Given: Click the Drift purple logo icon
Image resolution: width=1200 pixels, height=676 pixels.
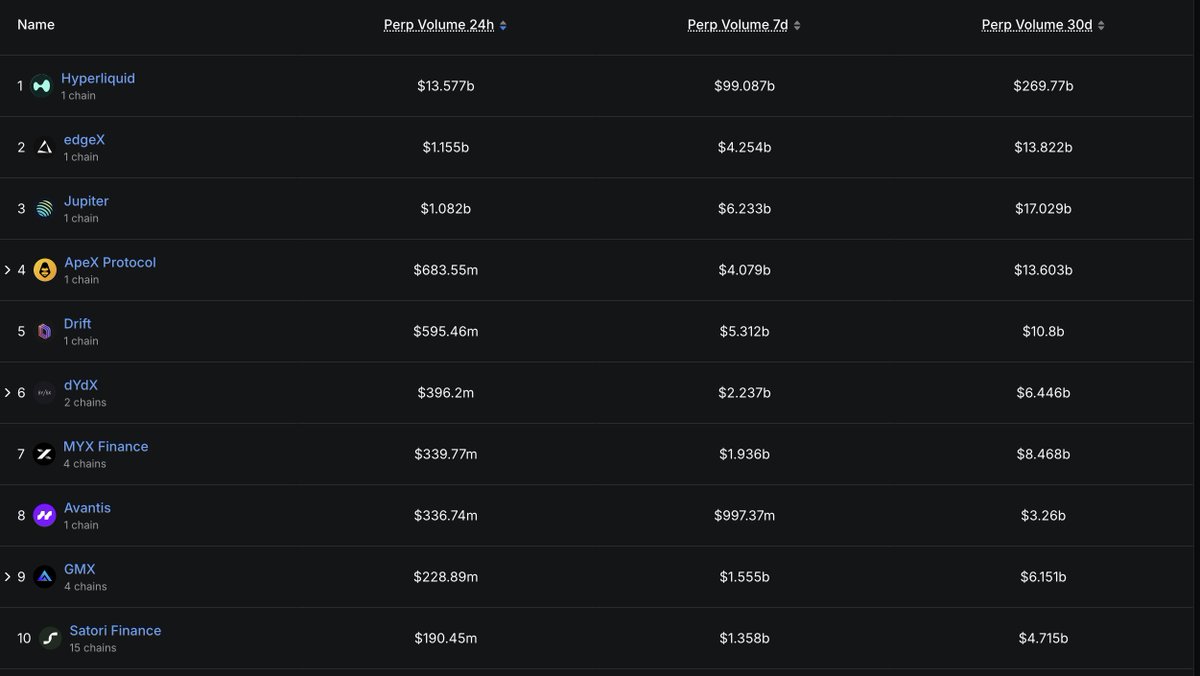Looking at the screenshot, I should click(x=44, y=331).
